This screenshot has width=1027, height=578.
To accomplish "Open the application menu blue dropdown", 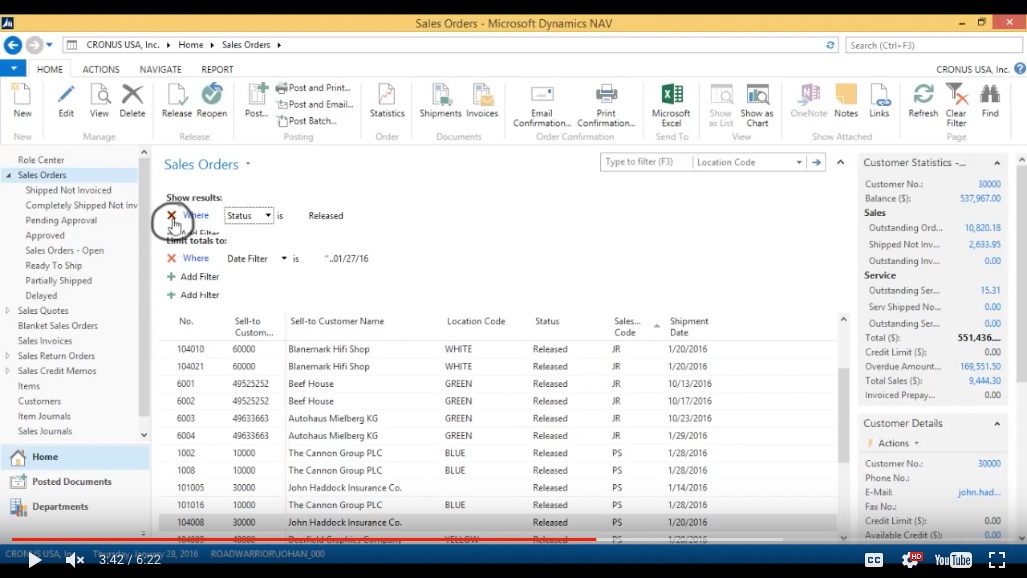I will tap(13, 68).
